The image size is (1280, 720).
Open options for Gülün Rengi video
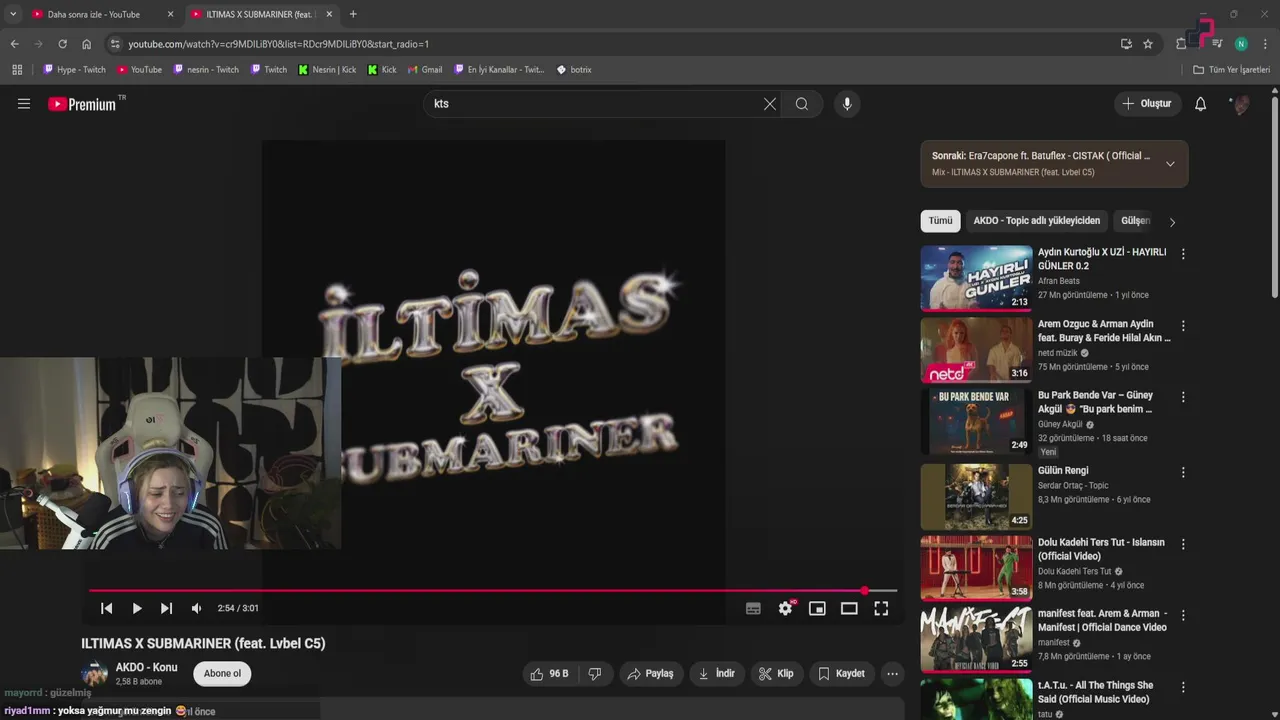point(1183,472)
